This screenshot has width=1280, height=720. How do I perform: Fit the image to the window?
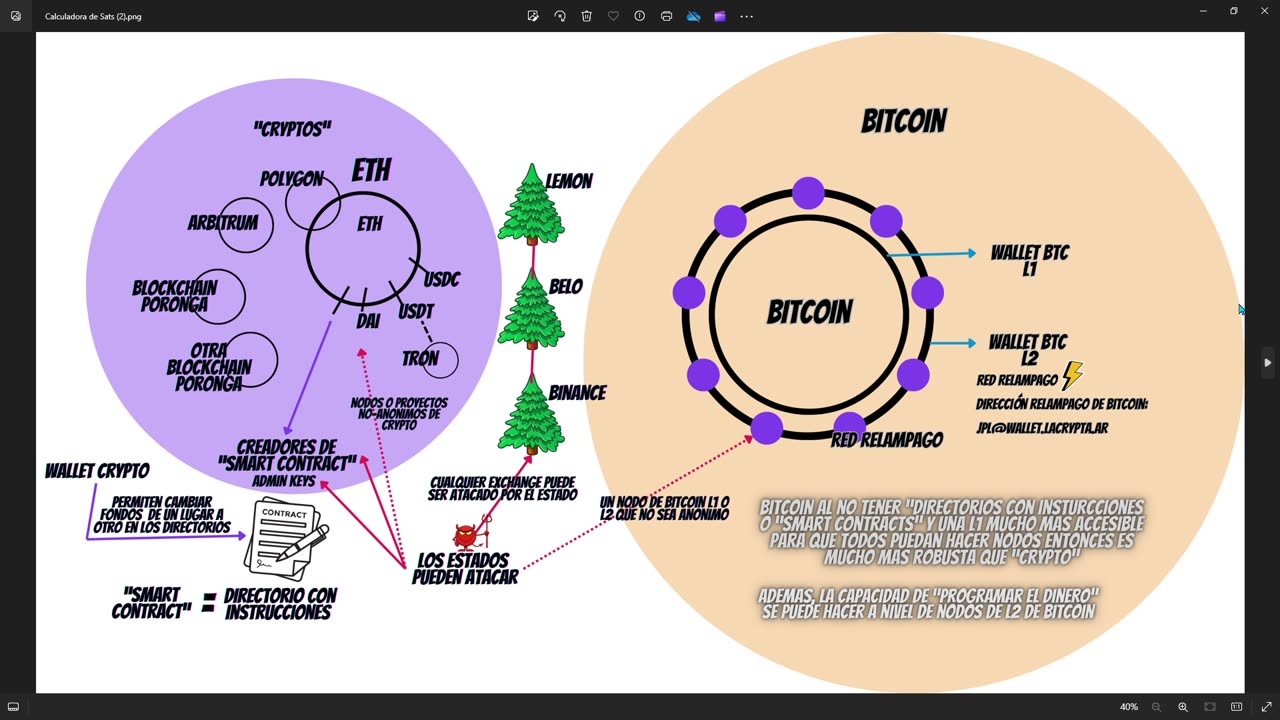(1210, 707)
